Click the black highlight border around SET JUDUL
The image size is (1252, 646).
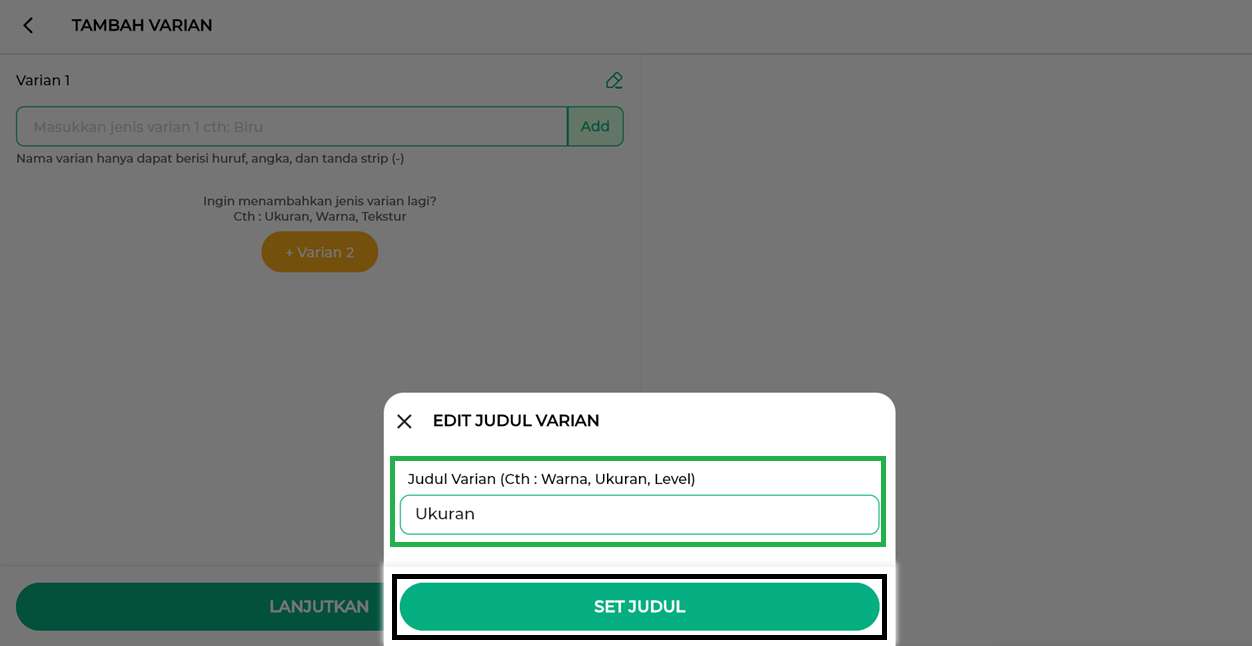(x=638, y=577)
